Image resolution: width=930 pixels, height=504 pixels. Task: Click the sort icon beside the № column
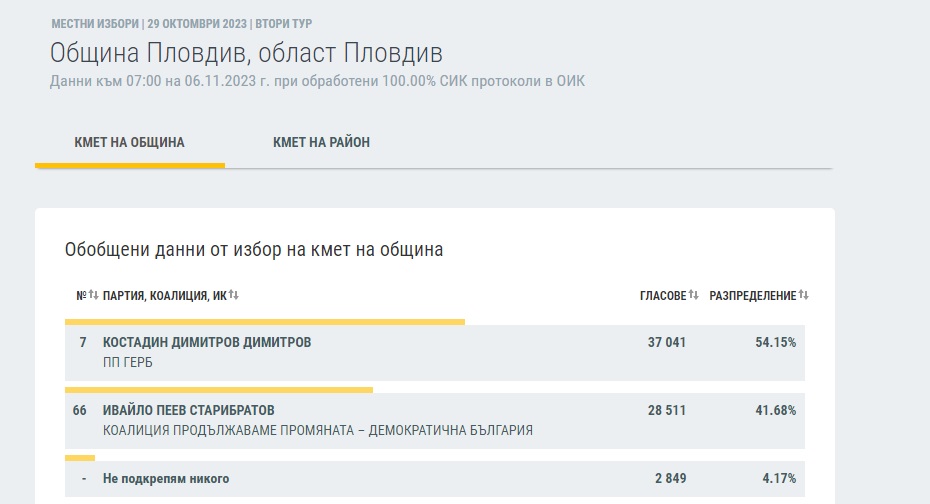93,295
